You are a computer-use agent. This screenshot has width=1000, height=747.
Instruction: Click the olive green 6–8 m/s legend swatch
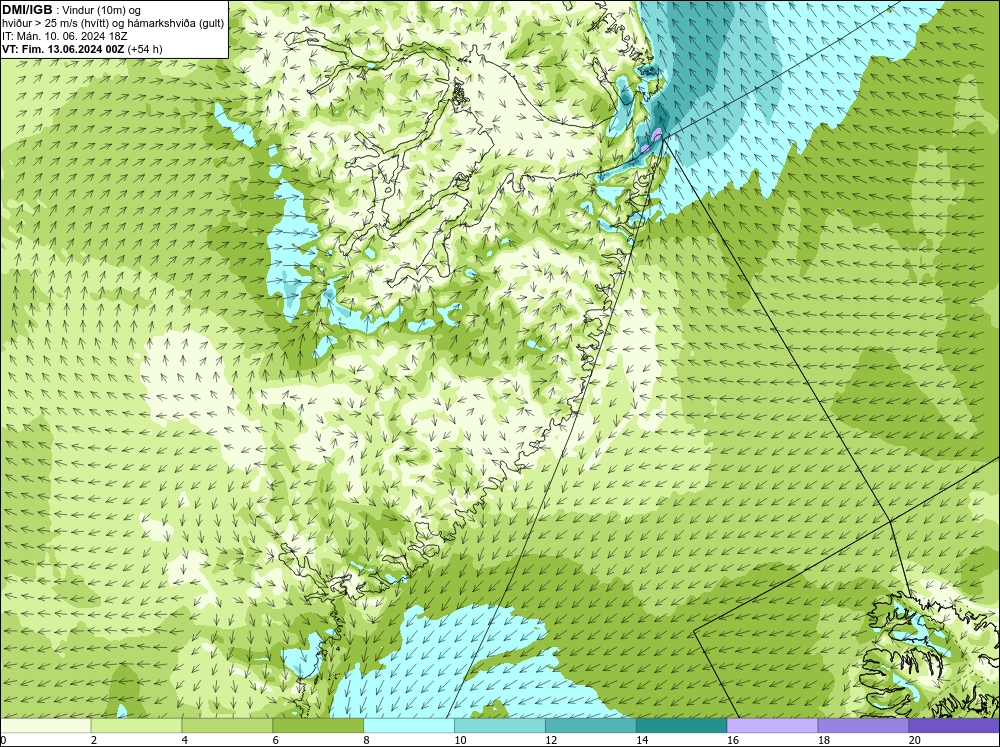(318, 726)
